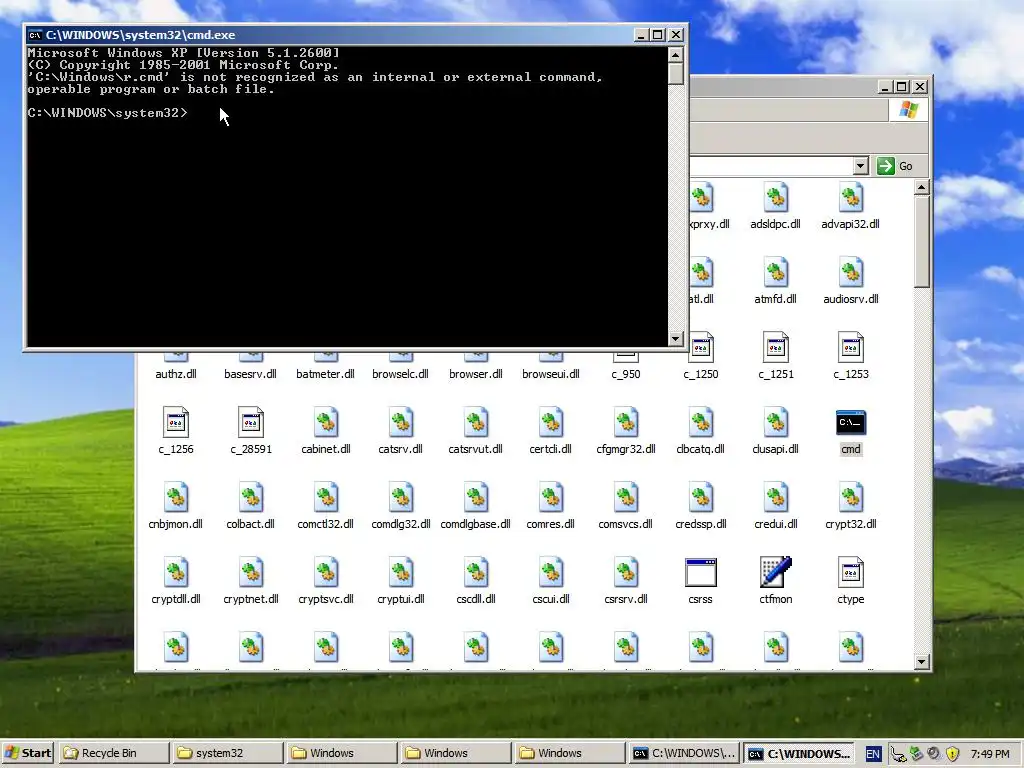The width and height of the screenshot is (1024, 768).
Task: Select the cmd file icon in system32
Action: tap(850, 423)
